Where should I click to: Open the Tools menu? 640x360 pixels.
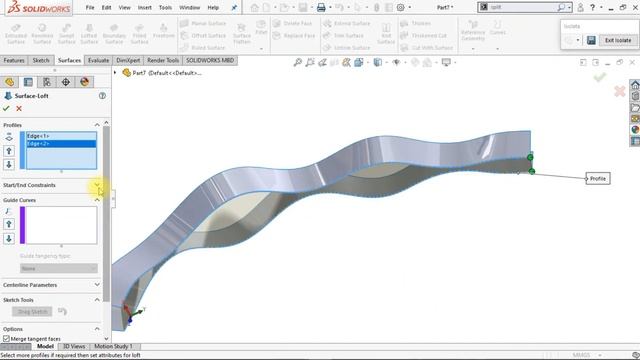[165, 7]
